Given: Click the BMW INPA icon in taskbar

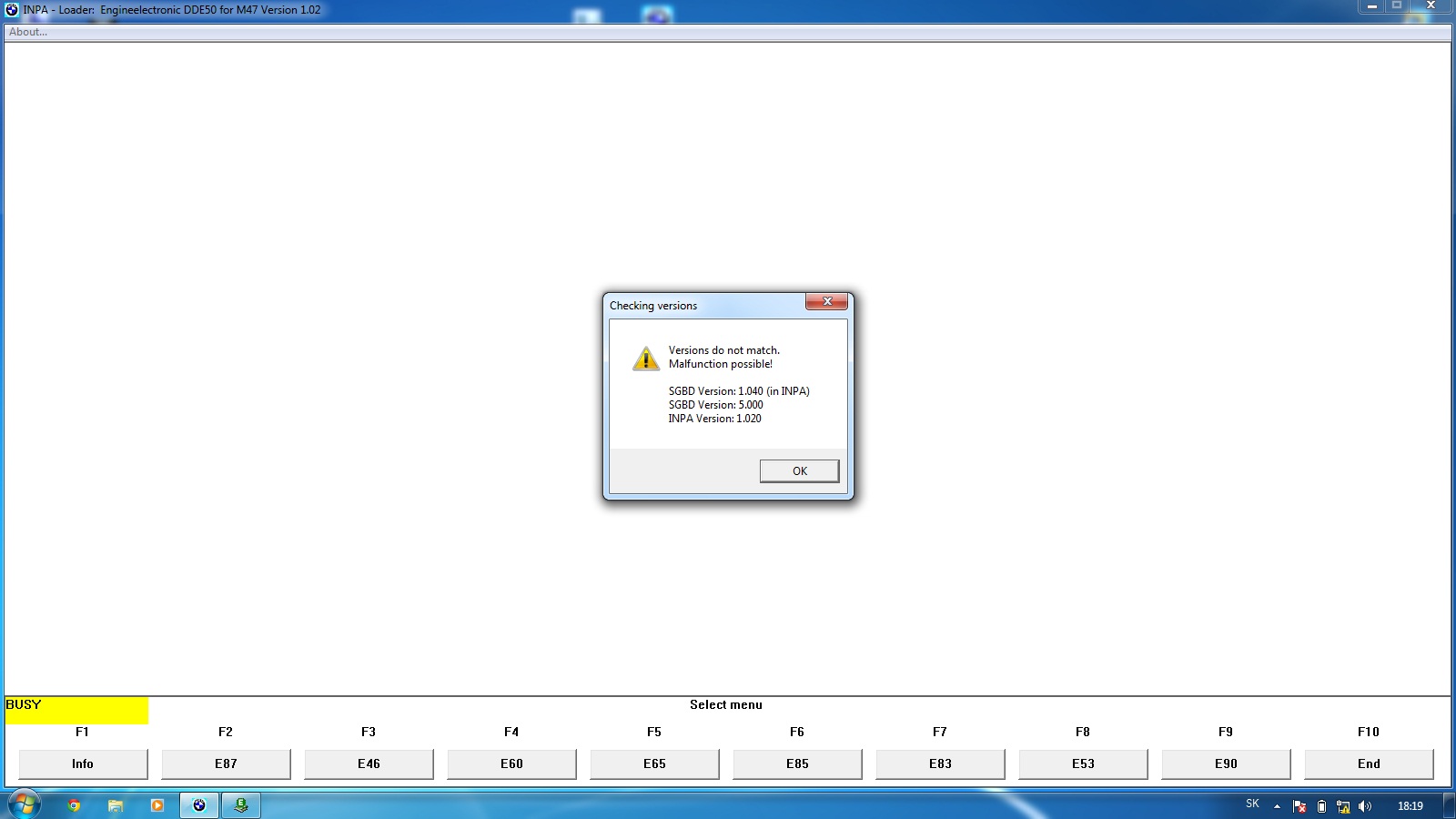Looking at the screenshot, I should 199,805.
